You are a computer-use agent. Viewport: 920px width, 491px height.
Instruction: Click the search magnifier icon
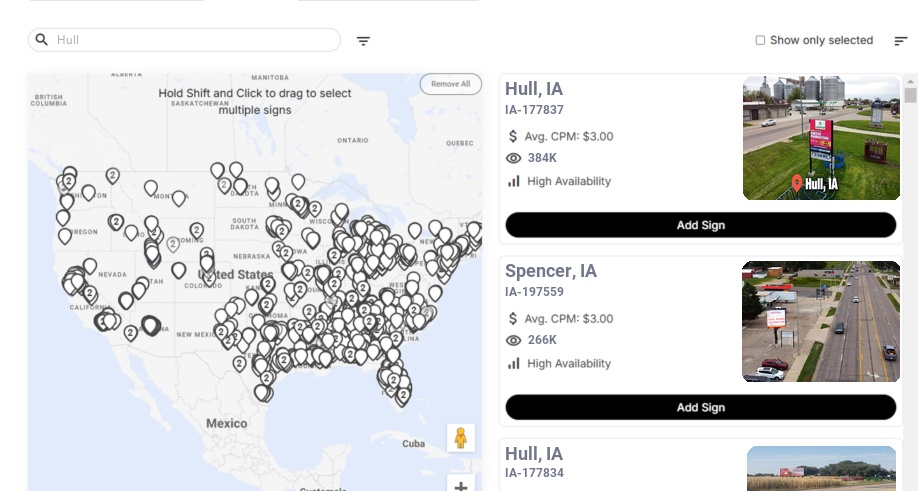(42, 40)
